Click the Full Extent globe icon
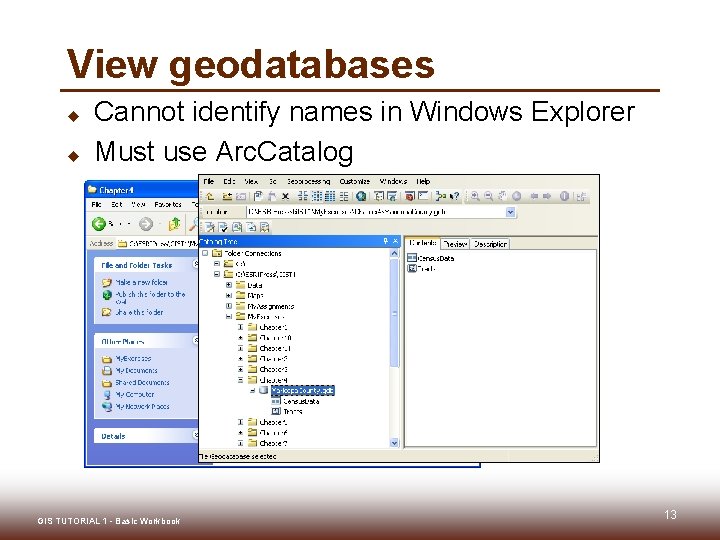The height and width of the screenshot is (540, 720). [517, 197]
